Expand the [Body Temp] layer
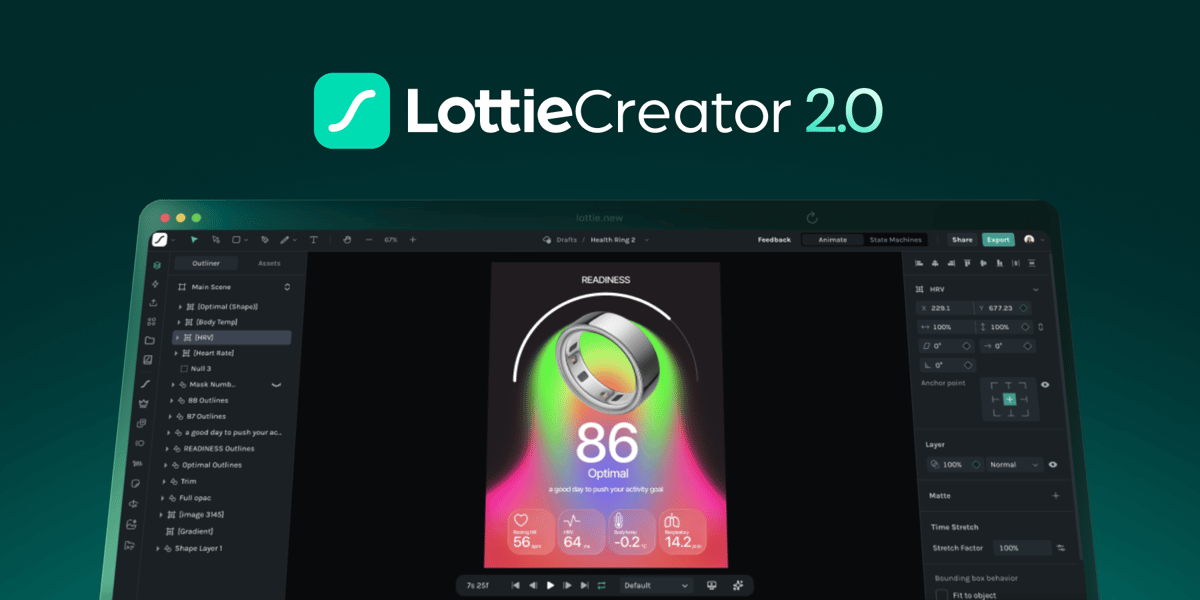The height and width of the screenshot is (600, 1200). tap(179, 322)
